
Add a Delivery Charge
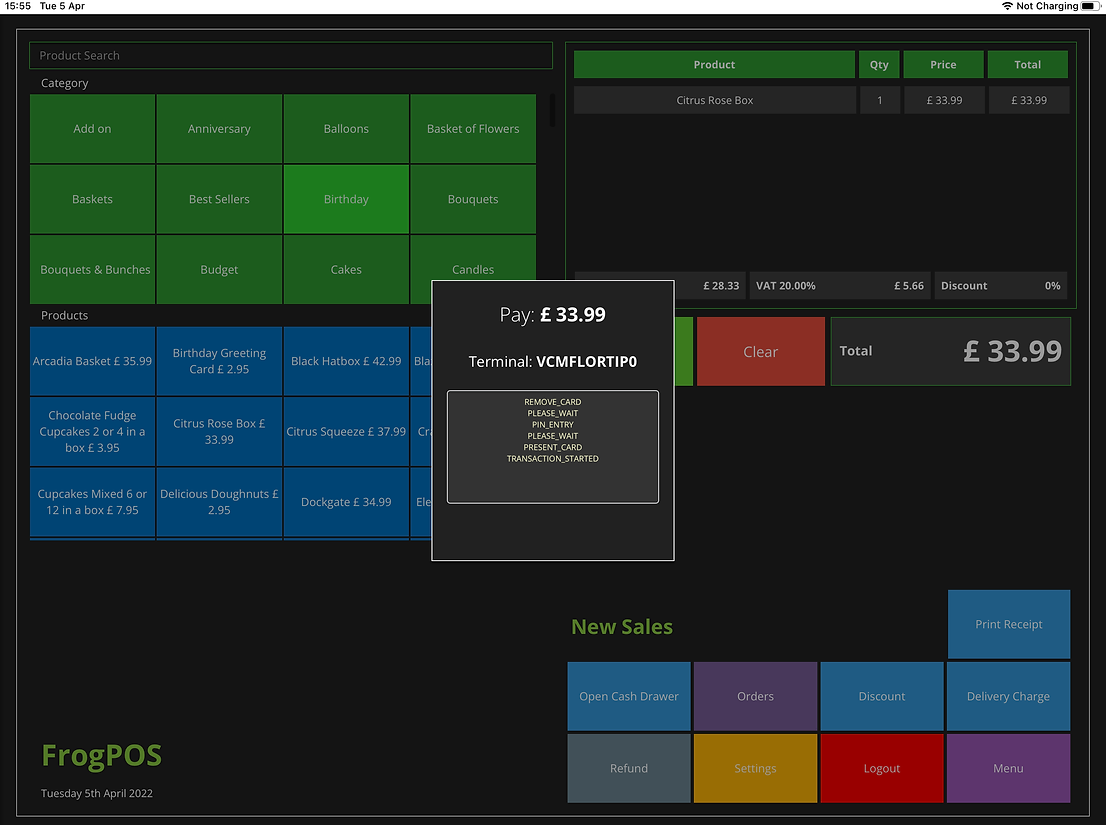point(1008,696)
